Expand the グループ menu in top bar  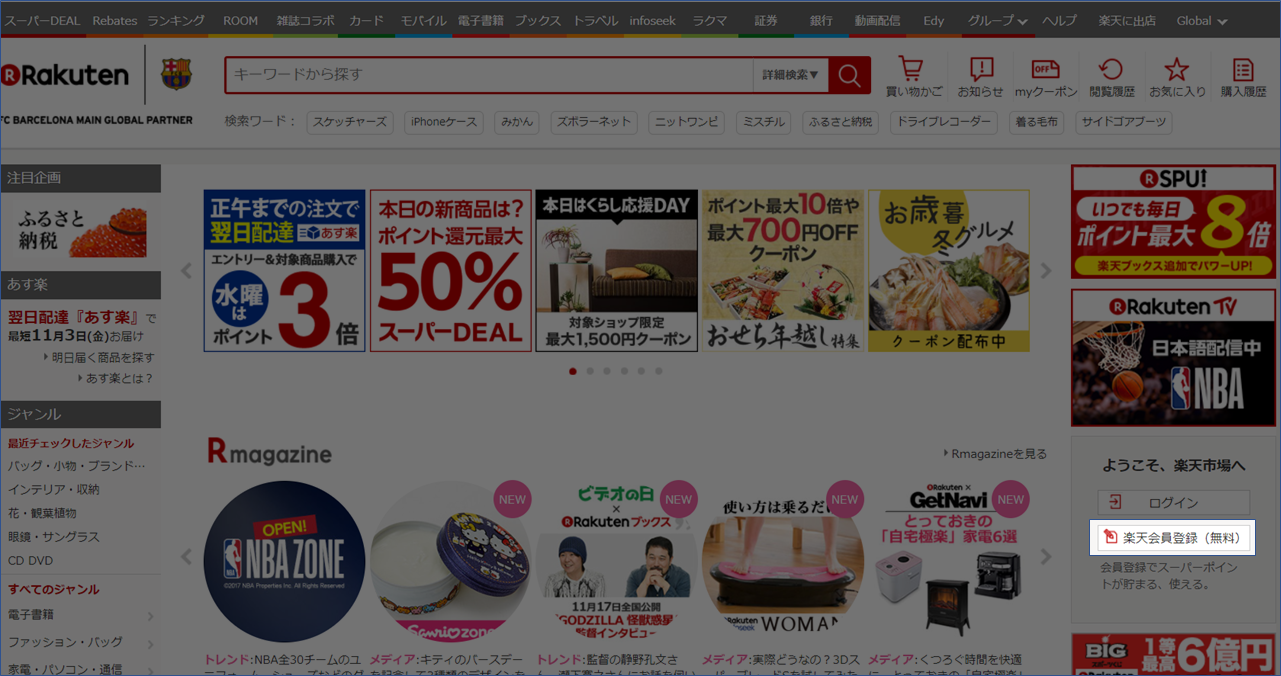pos(997,21)
